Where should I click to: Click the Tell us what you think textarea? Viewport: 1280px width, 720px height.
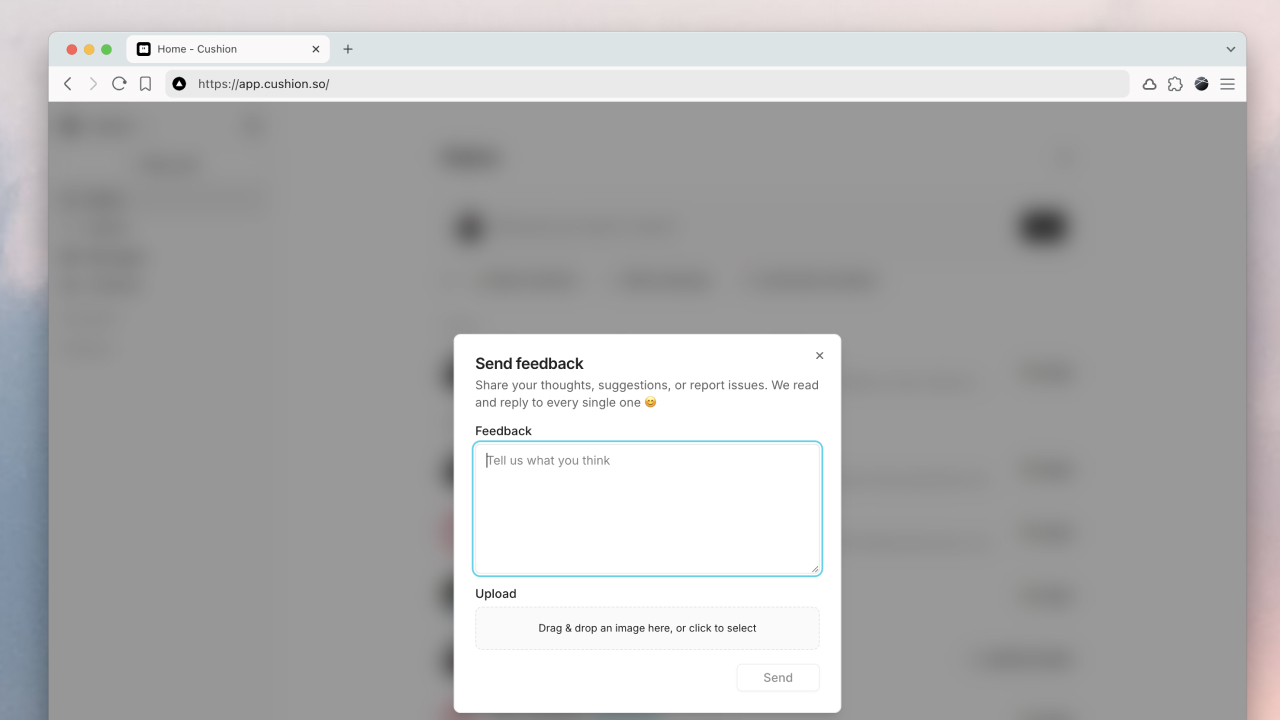click(x=647, y=508)
